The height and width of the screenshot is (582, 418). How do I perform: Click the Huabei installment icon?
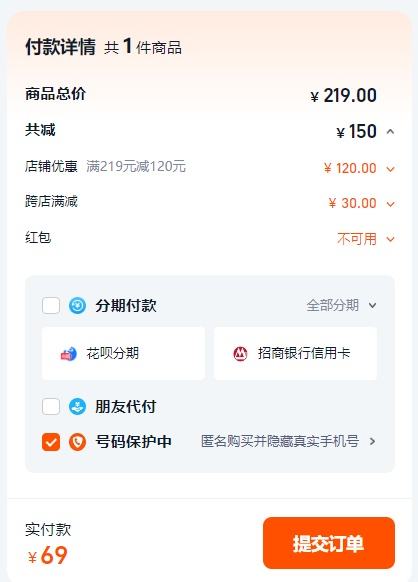pyautogui.click(x=69, y=353)
